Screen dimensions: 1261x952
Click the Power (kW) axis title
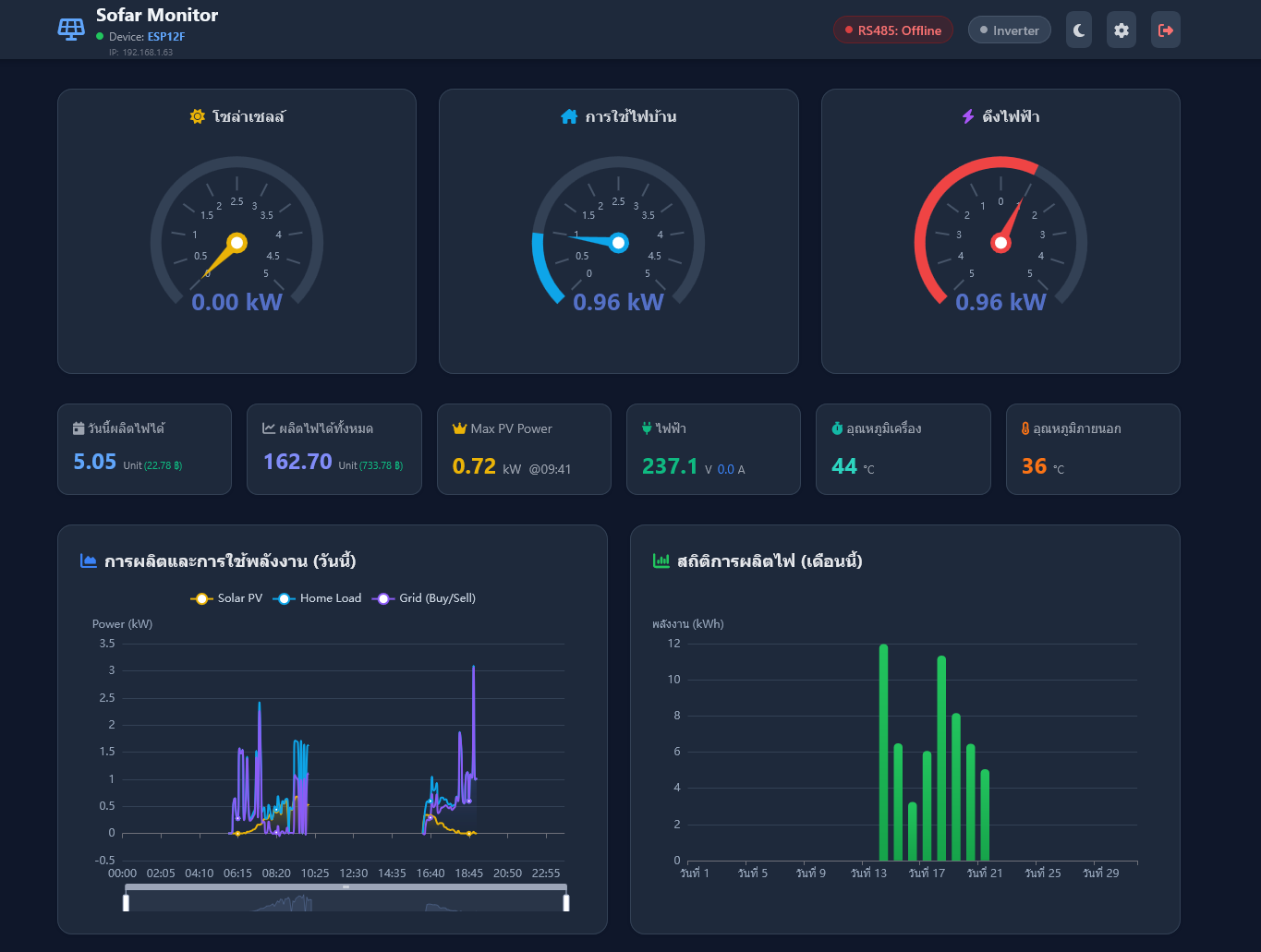(122, 624)
